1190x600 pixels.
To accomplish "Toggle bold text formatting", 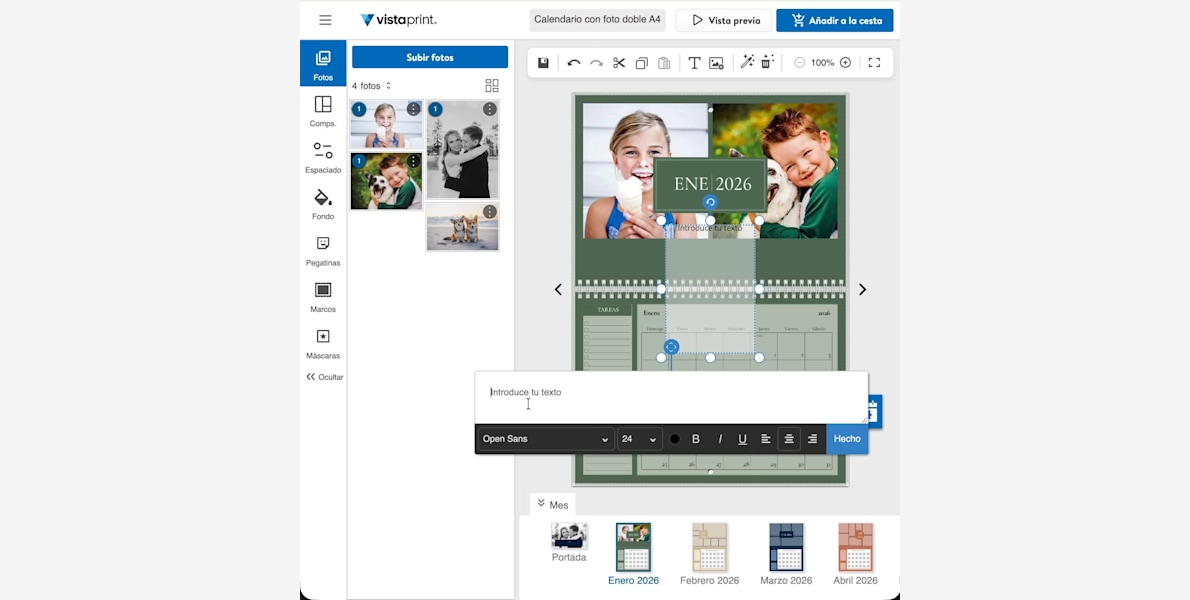I will [x=696, y=439].
